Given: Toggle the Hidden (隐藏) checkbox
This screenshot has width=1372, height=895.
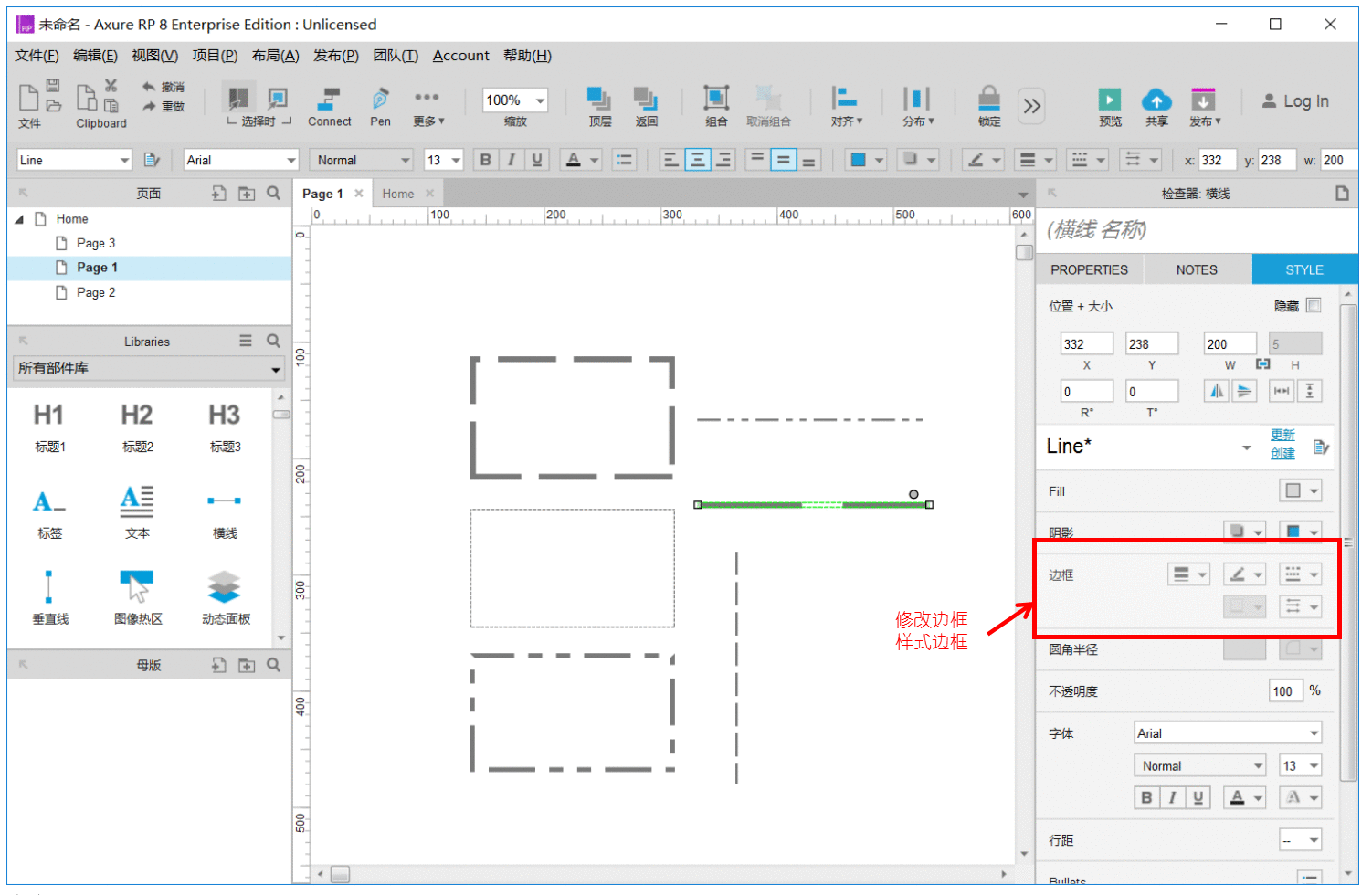Looking at the screenshot, I should (x=1314, y=305).
